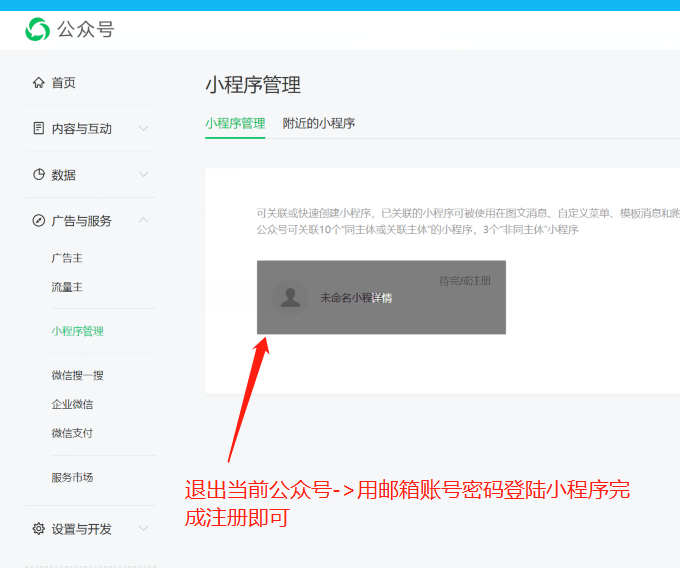Viewport: 680px width, 568px height.
Task: Select the 小程序管理 tab
Action: (x=235, y=124)
